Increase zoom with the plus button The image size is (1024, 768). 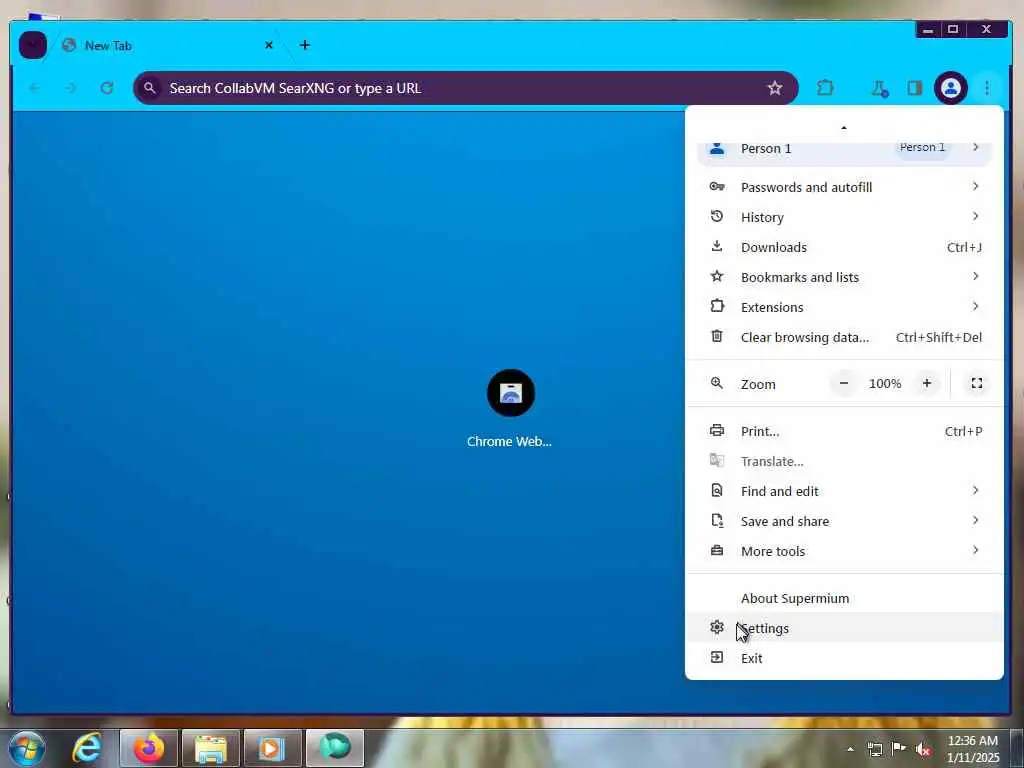[927, 383]
